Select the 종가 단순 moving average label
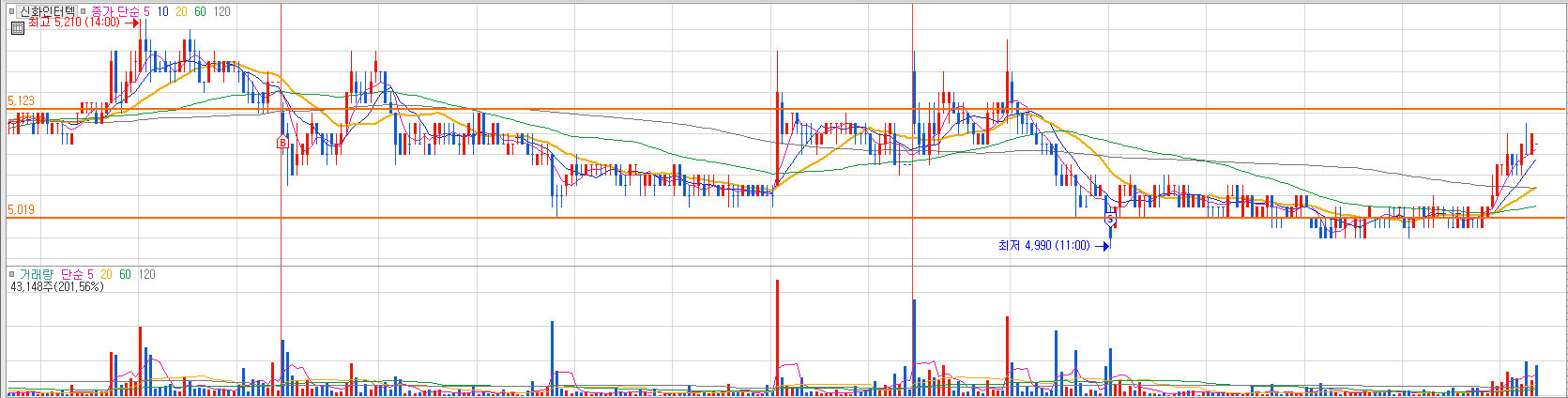 [114, 11]
